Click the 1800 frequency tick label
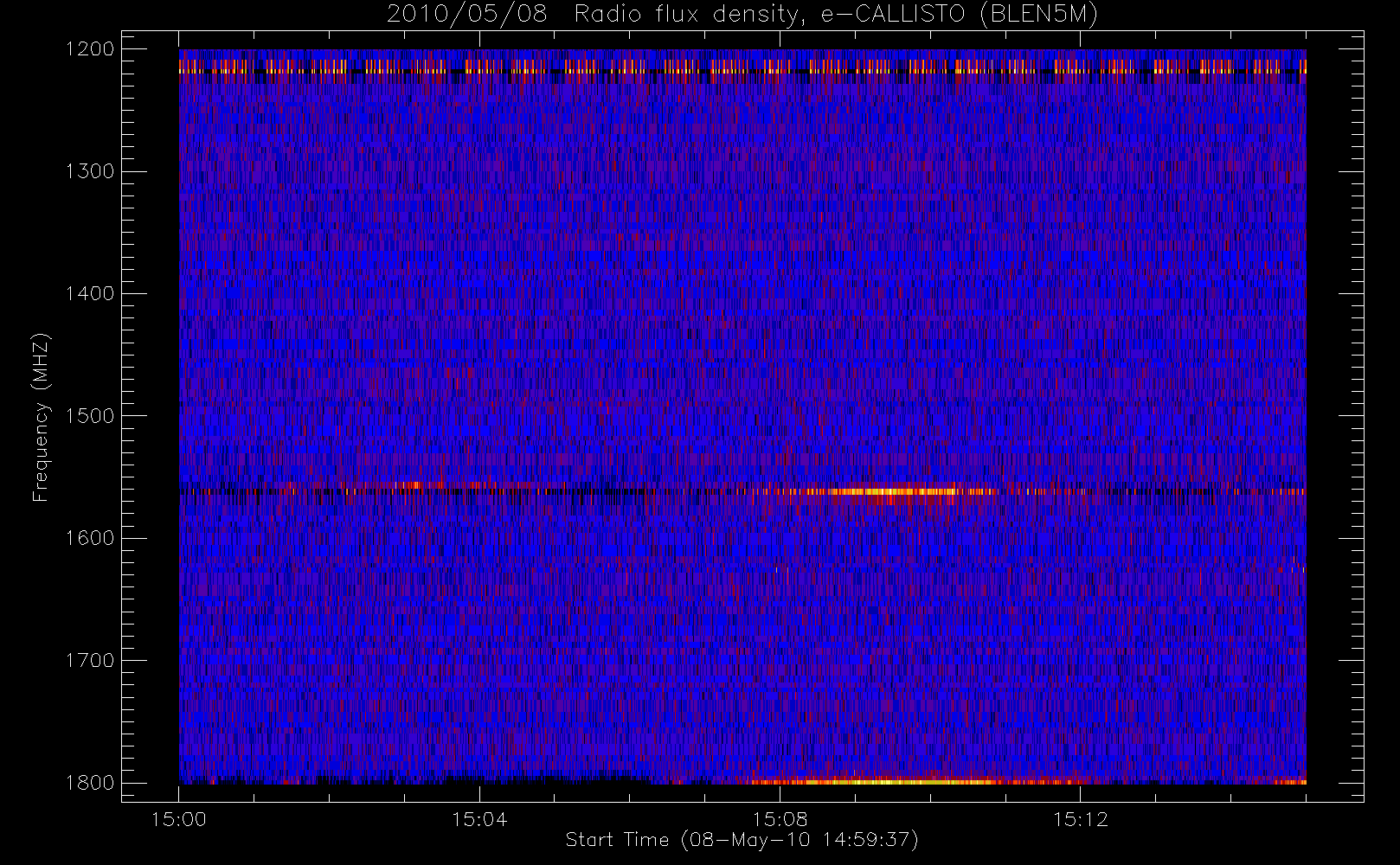Screen dimensions: 1400x865 [x=90, y=783]
